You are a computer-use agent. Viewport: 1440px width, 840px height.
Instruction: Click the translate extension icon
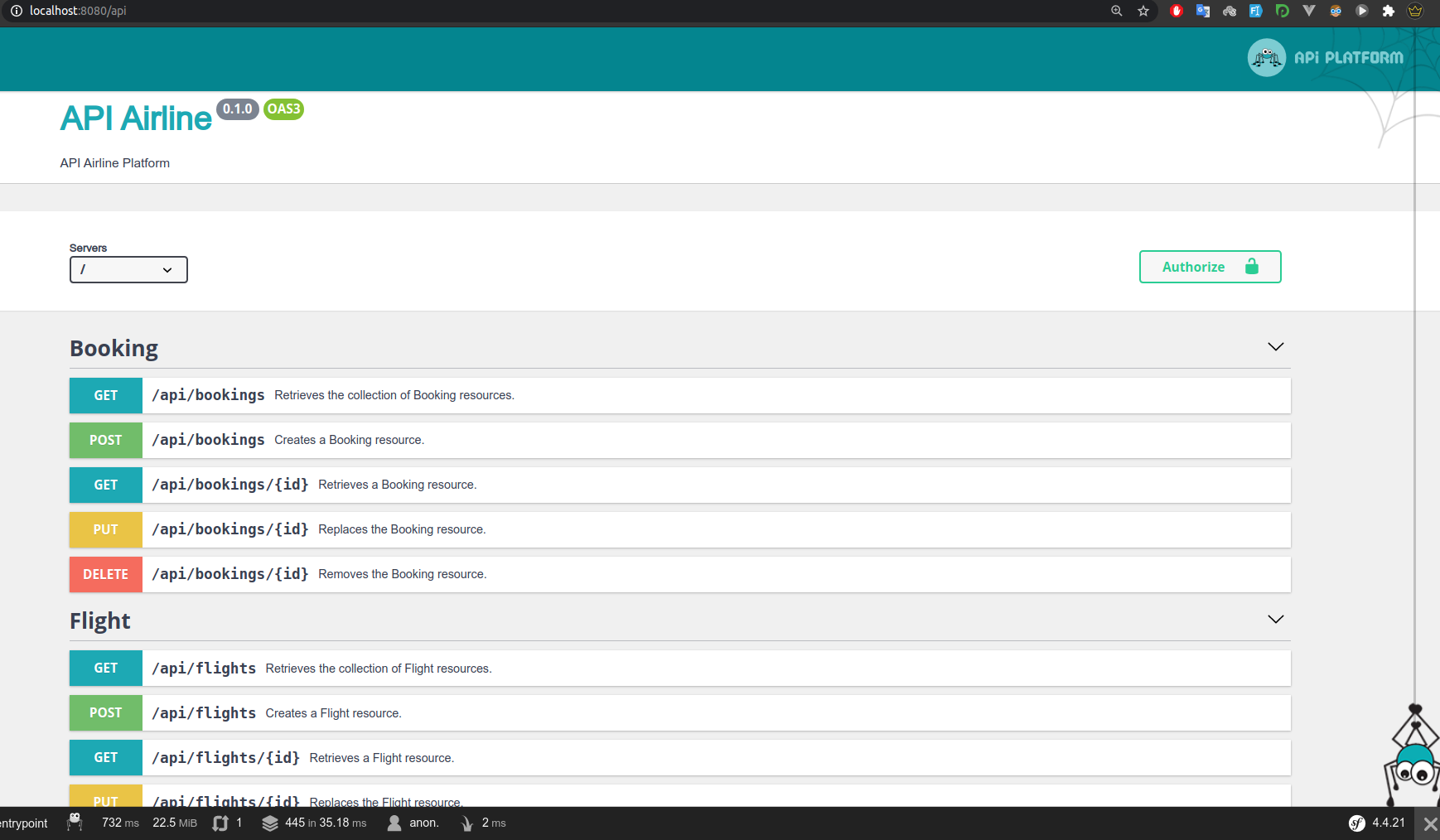(x=1203, y=11)
